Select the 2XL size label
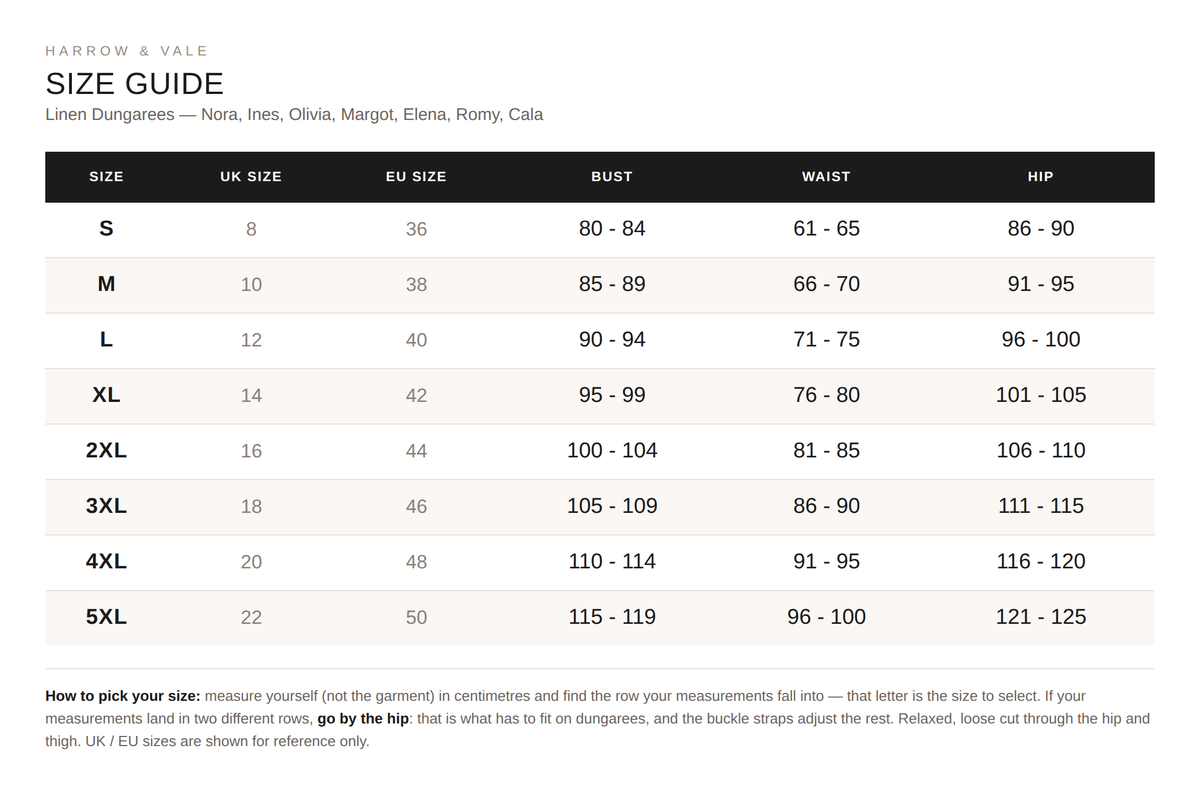Viewport: 1200px width, 788px height. [106, 450]
